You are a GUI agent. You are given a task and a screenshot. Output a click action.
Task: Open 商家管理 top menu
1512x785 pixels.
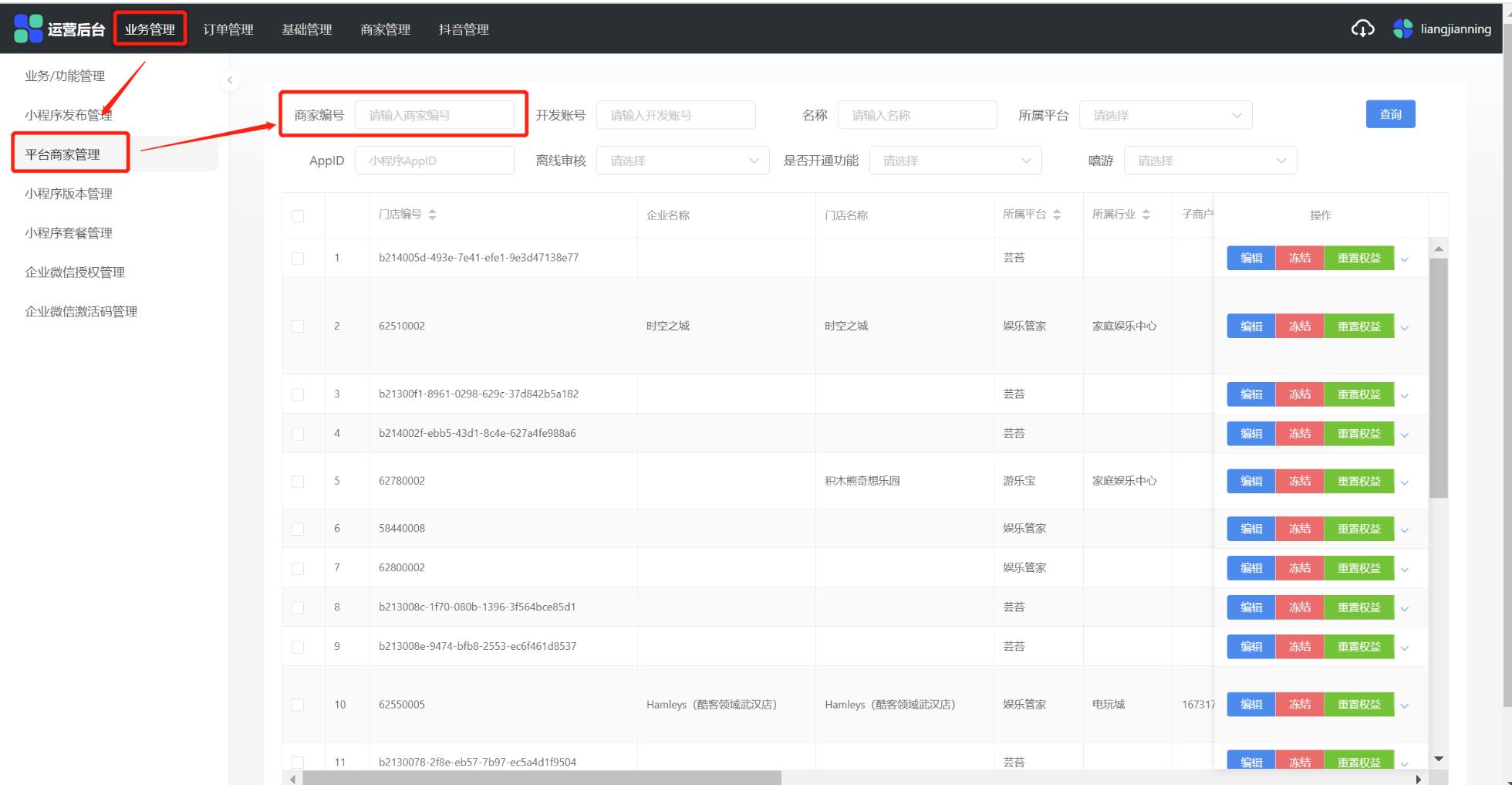tap(385, 29)
